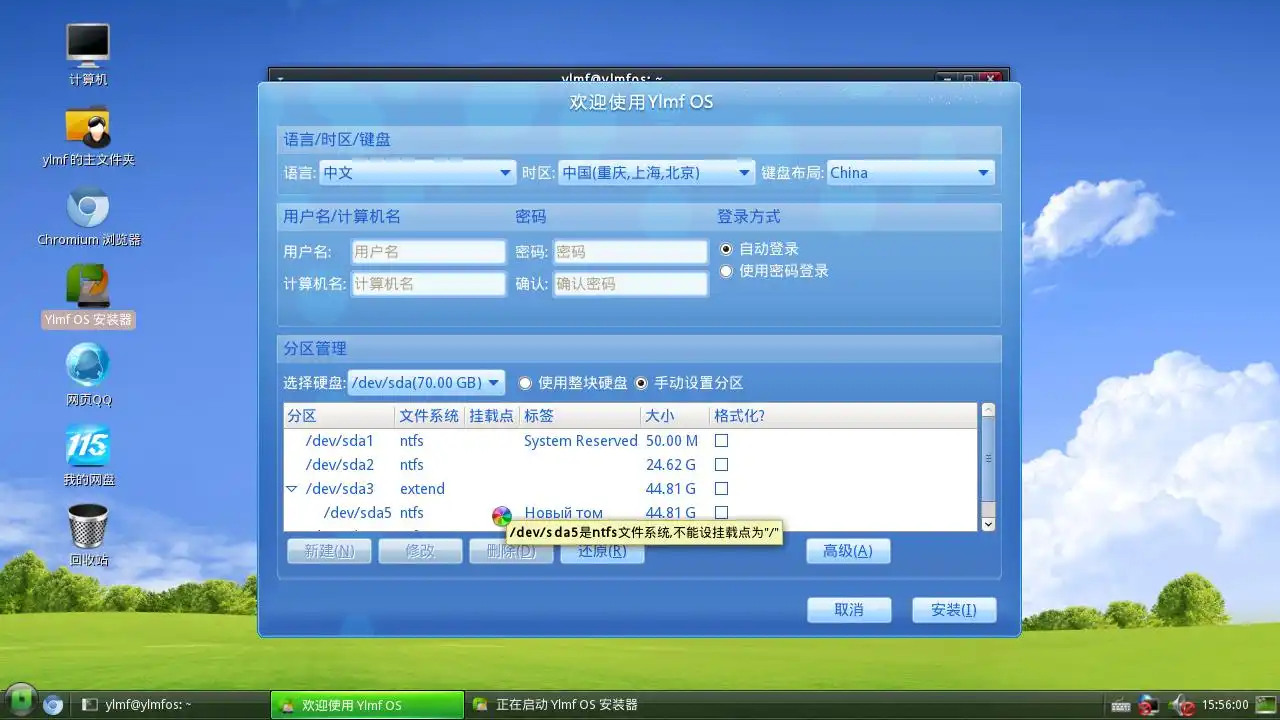Click 挂载点 column header
This screenshot has height=720, width=1280.
(492, 416)
